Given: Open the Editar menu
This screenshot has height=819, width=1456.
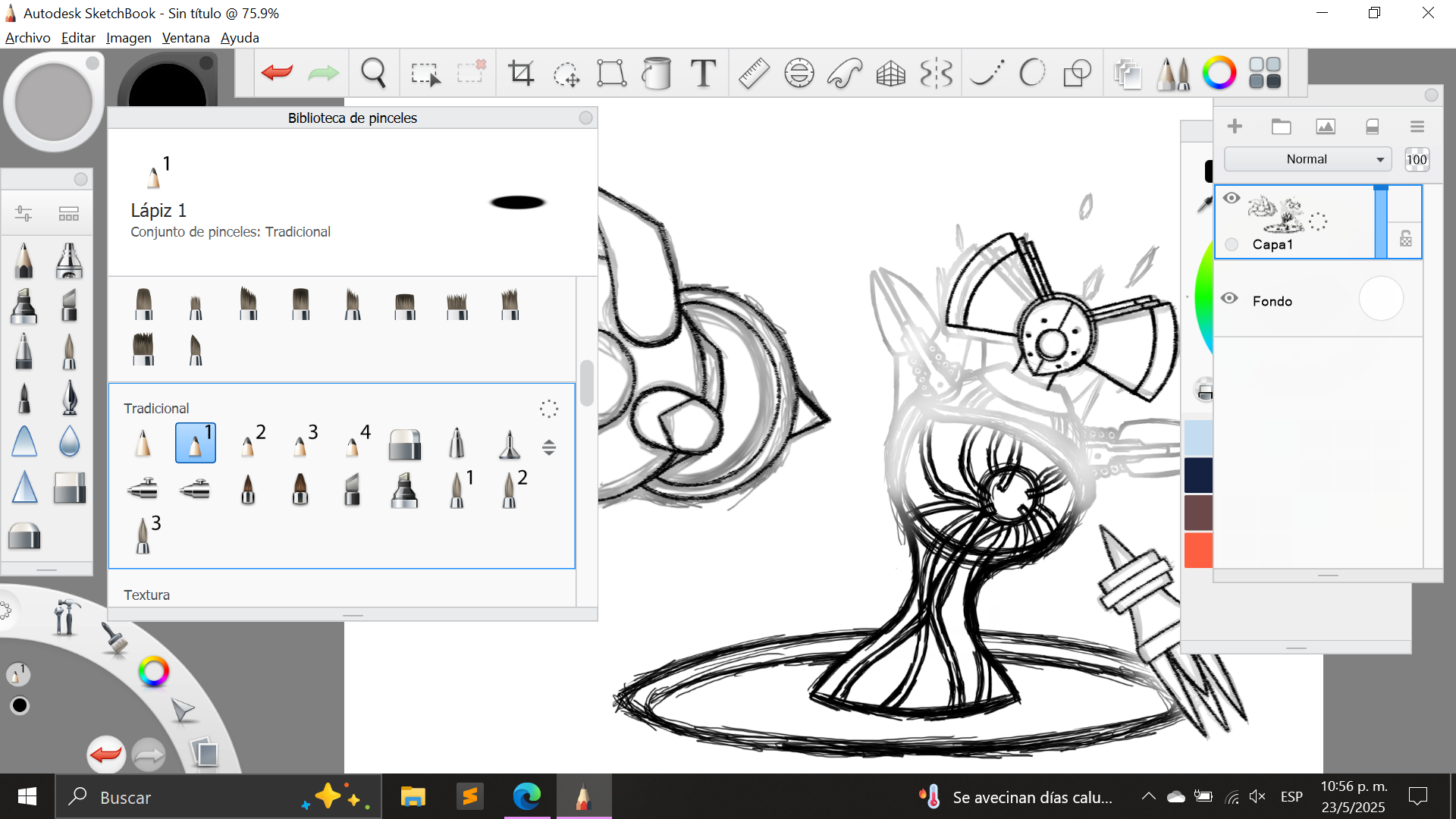Looking at the screenshot, I should pos(78,38).
